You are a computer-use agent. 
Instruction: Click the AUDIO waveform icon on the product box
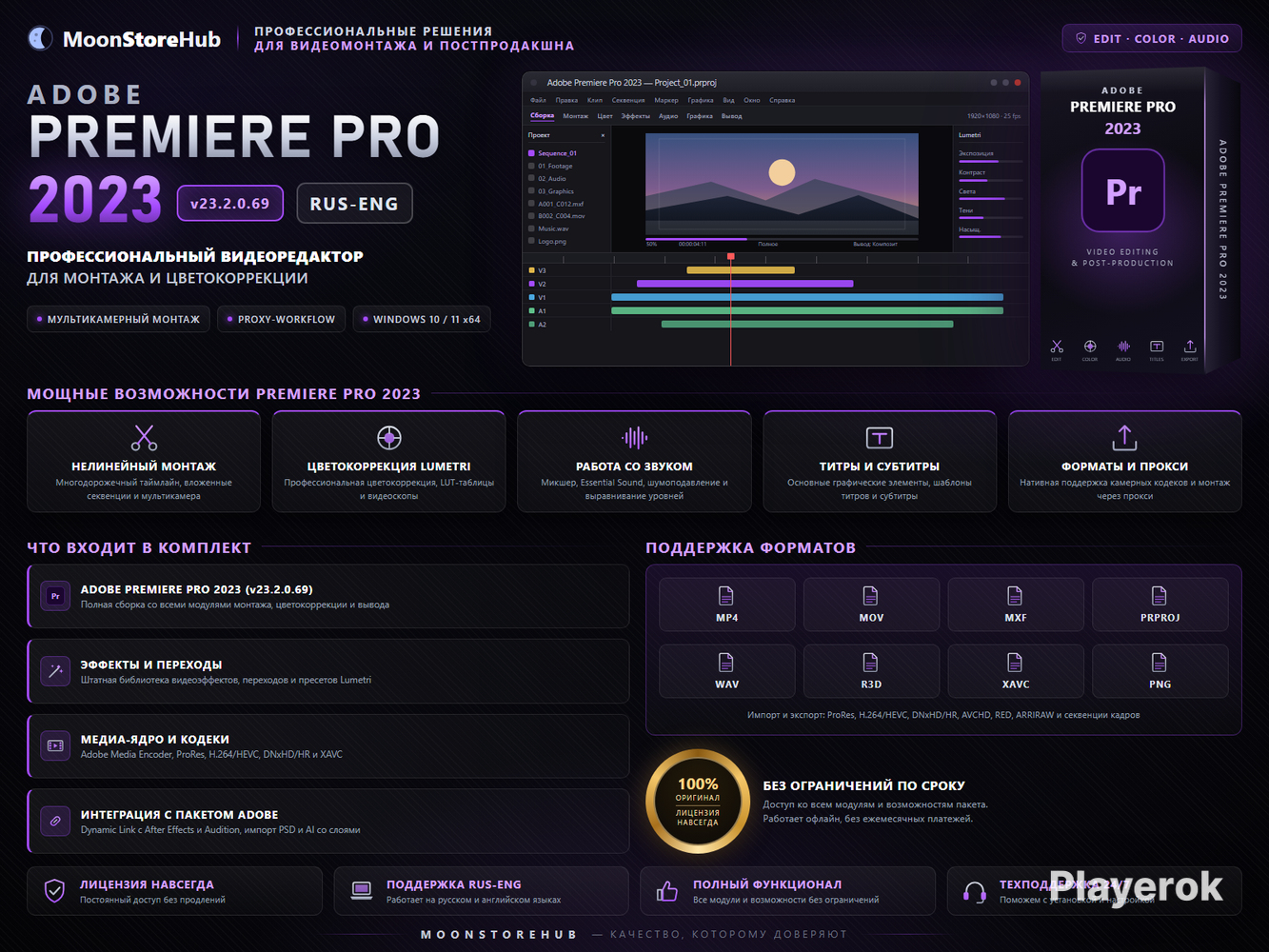[x=1123, y=347]
